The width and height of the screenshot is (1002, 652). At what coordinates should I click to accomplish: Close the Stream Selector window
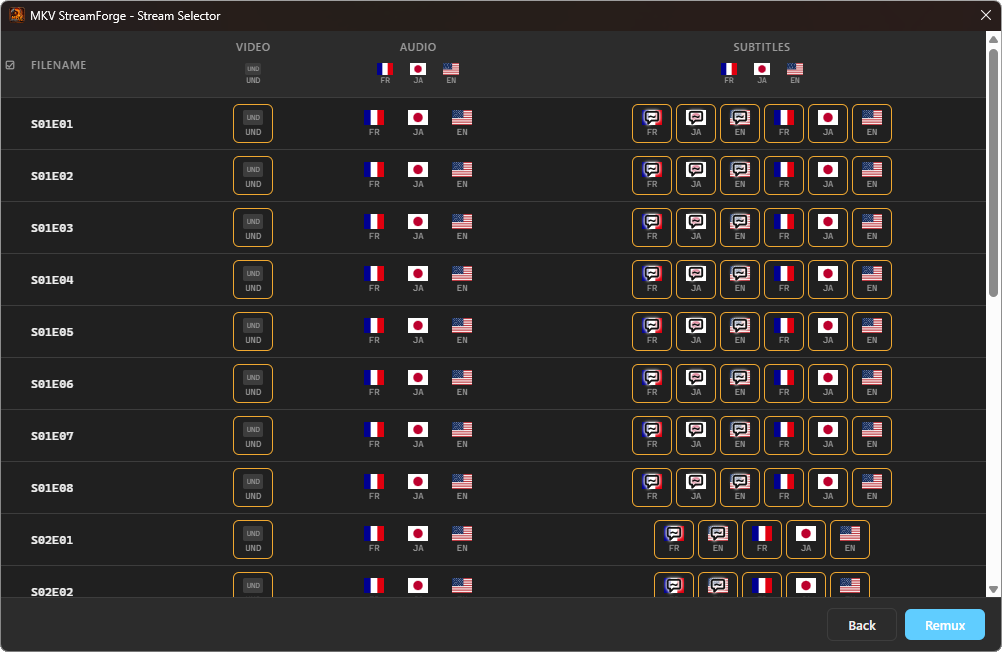point(986,15)
